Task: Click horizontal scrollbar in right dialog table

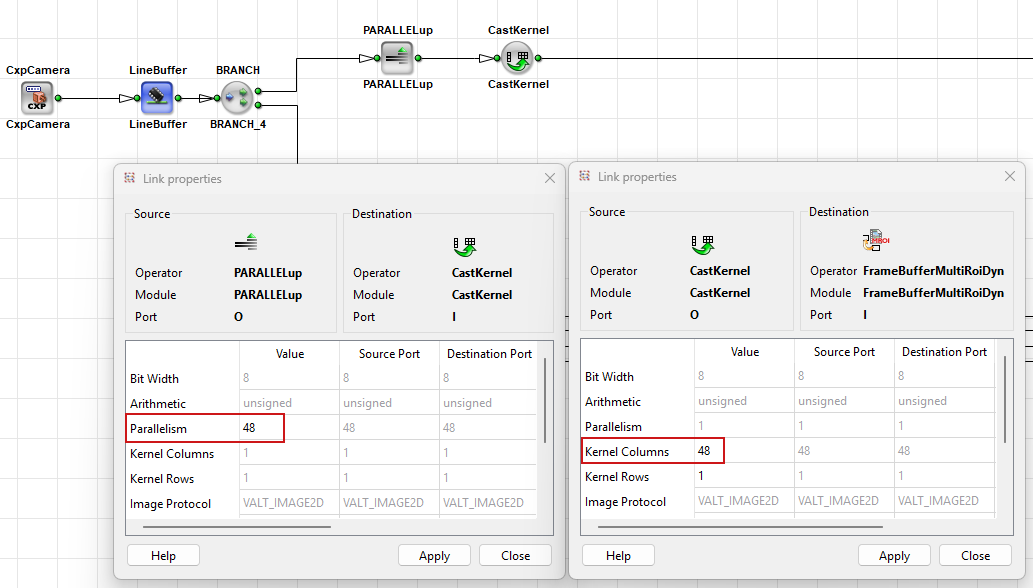Action: [x=740, y=527]
